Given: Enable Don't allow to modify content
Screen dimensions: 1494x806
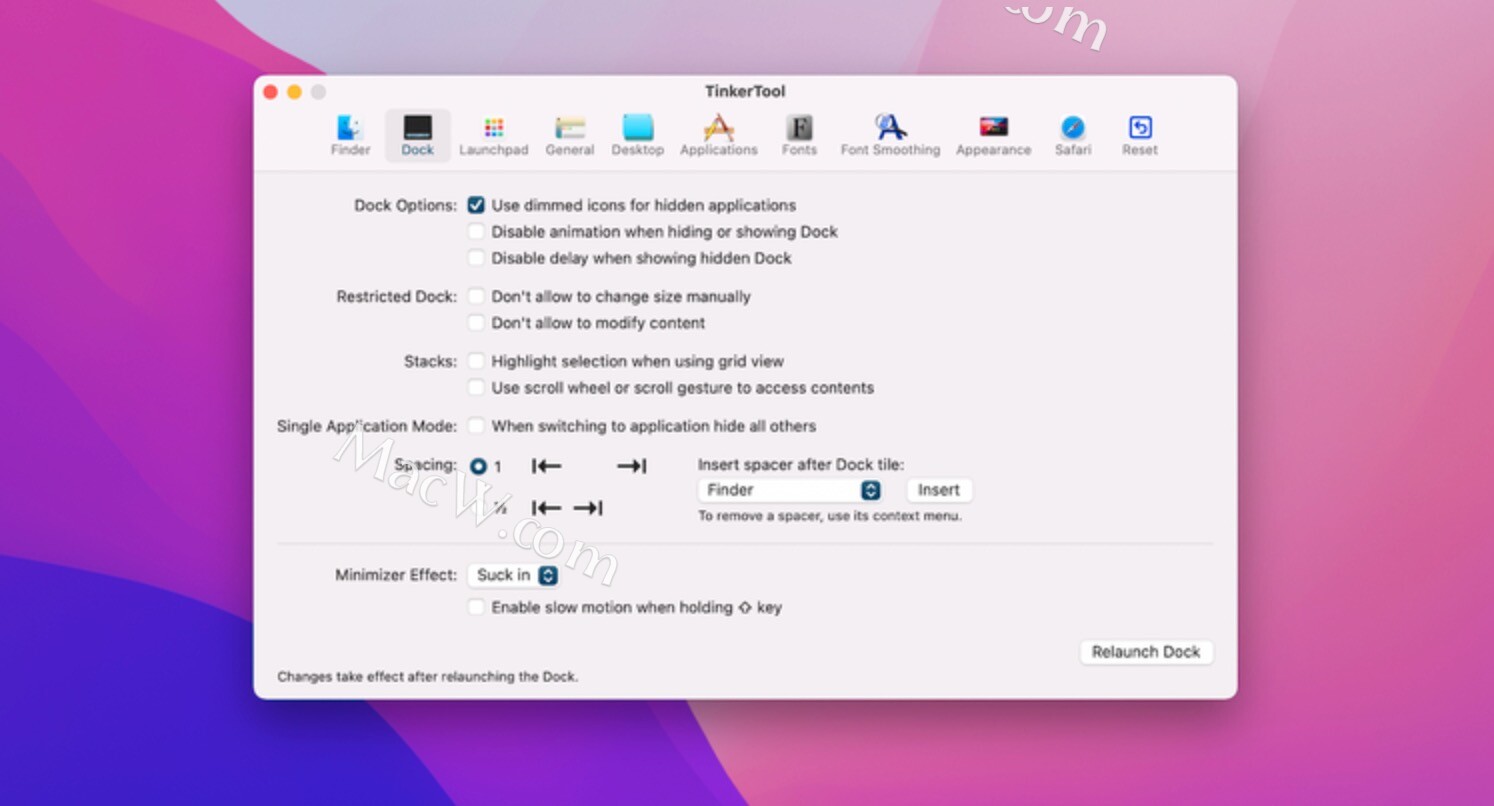Looking at the screenshot, I should (477, 322).
